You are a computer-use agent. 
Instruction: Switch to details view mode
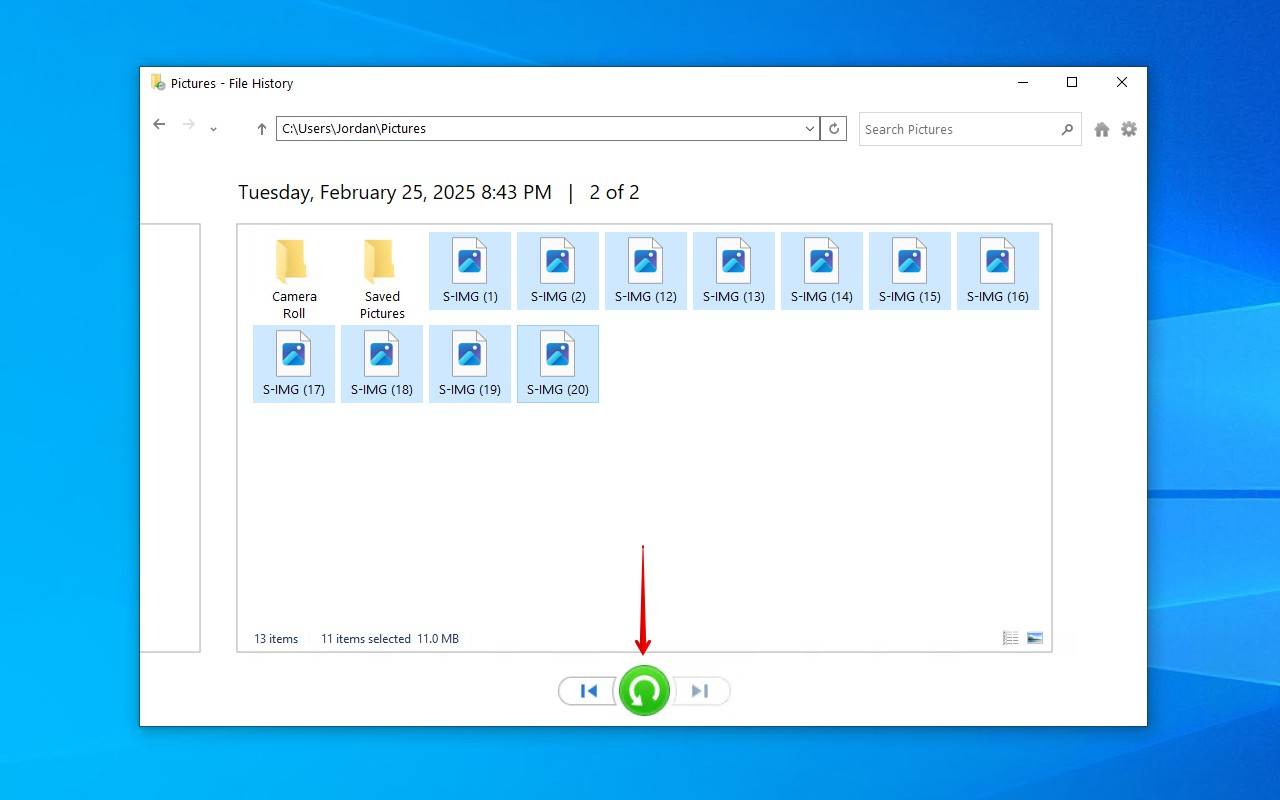[1010, 637]
